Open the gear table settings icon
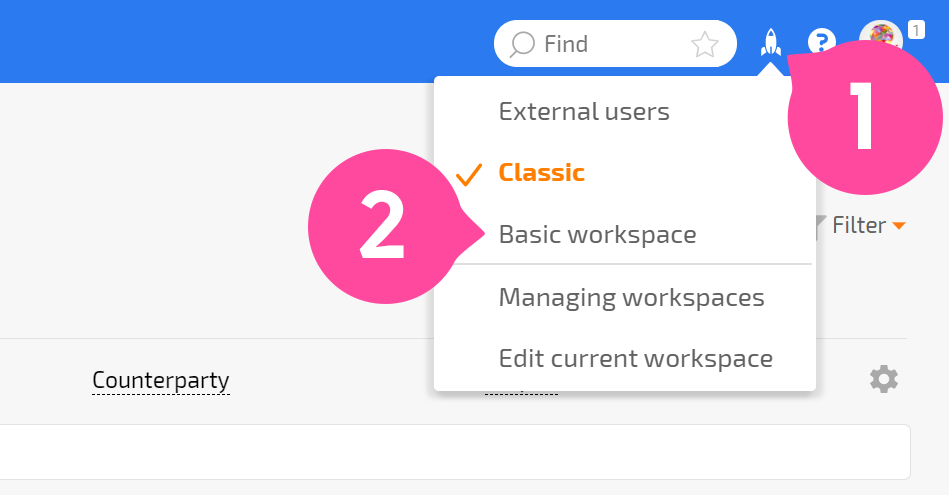This screenshot has width=949, height=495. (x=884, y=379)
